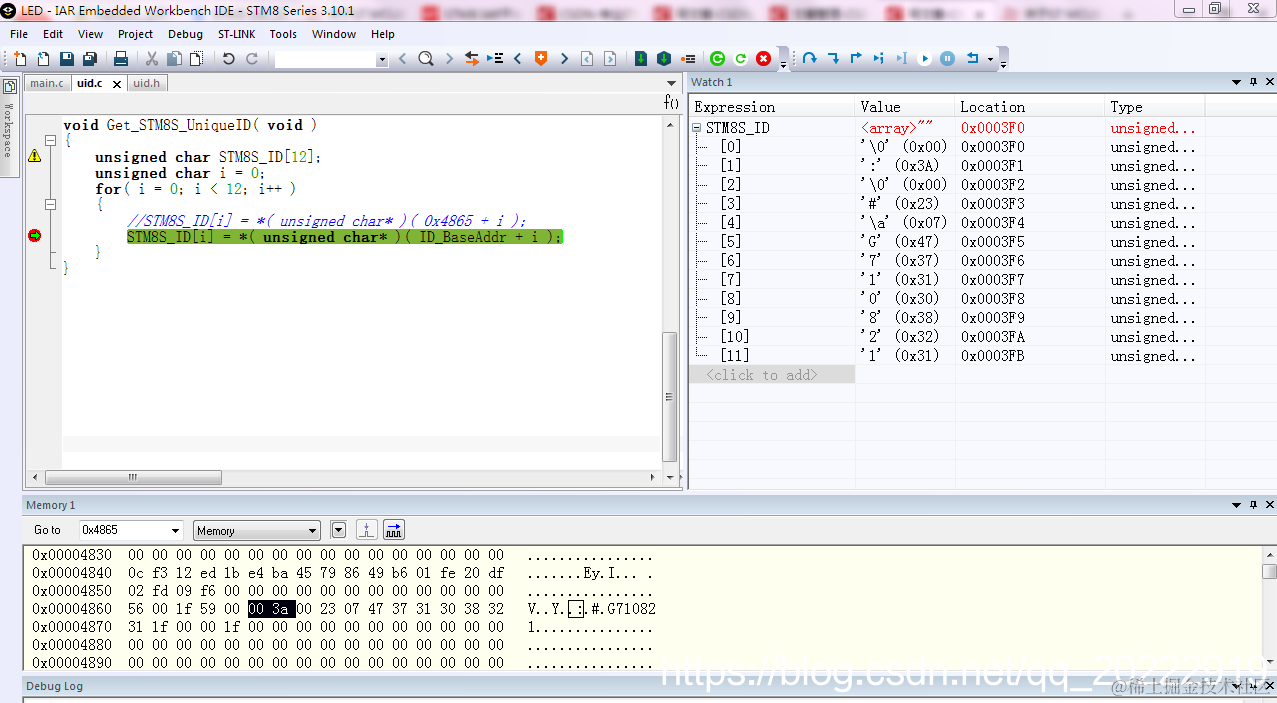
Task: Click the Open file toolbar icon
Action: coord(43,59)
